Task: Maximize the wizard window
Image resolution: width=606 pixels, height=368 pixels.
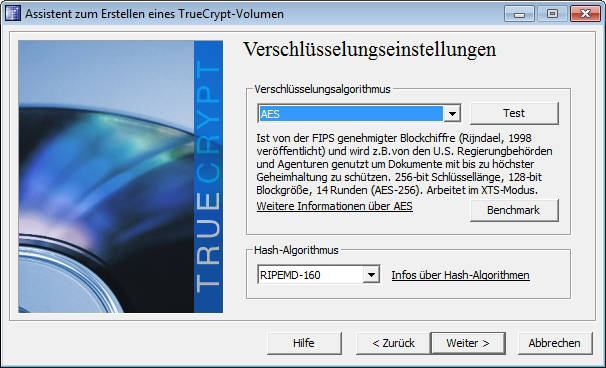Action: [x=552, y=14]
